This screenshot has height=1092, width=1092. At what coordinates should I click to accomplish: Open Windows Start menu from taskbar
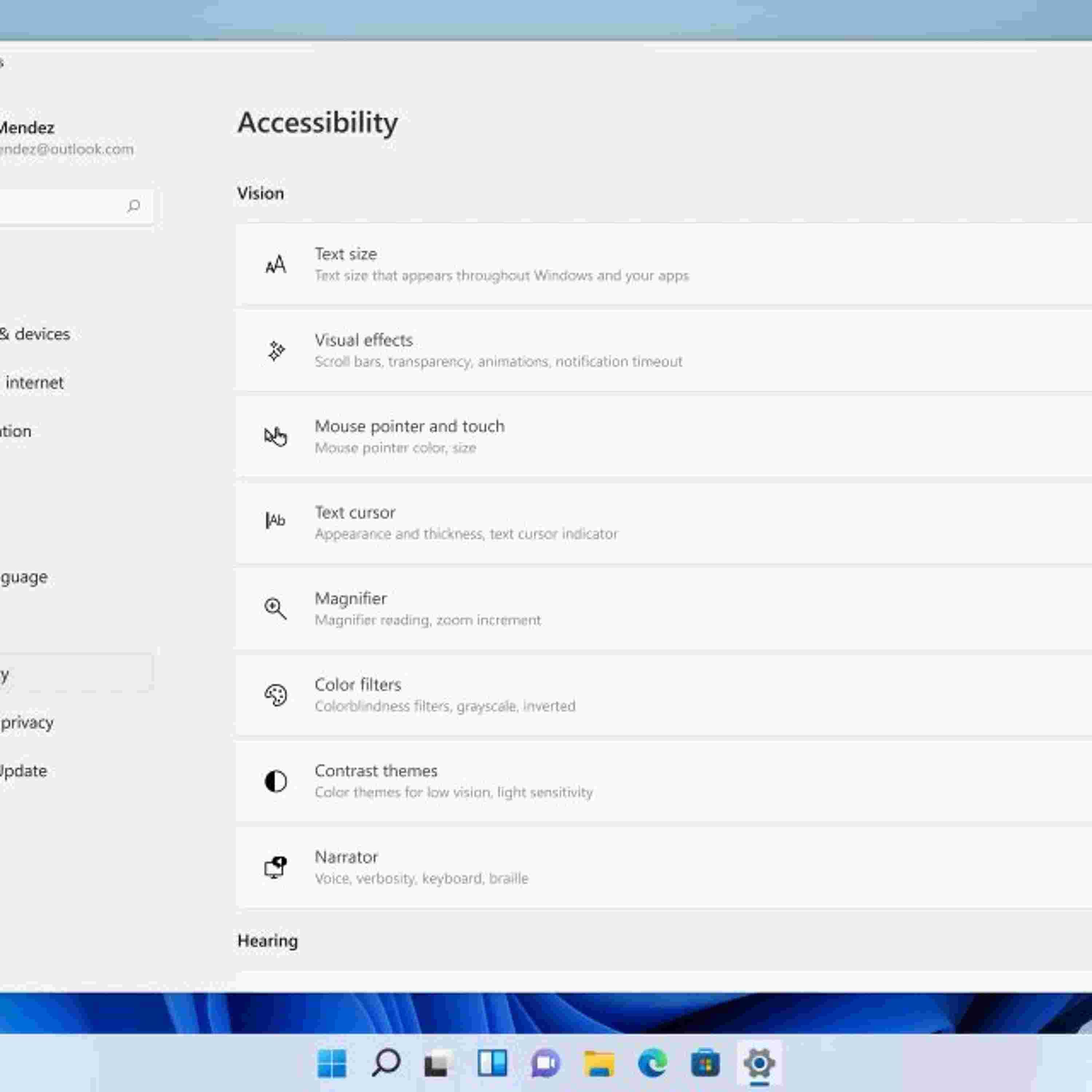coord(332,1064)
